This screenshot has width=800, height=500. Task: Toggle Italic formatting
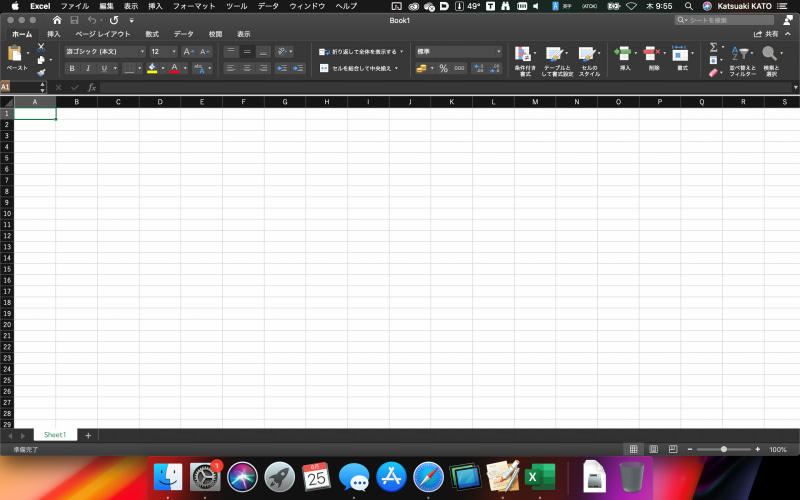click(88, 68)
